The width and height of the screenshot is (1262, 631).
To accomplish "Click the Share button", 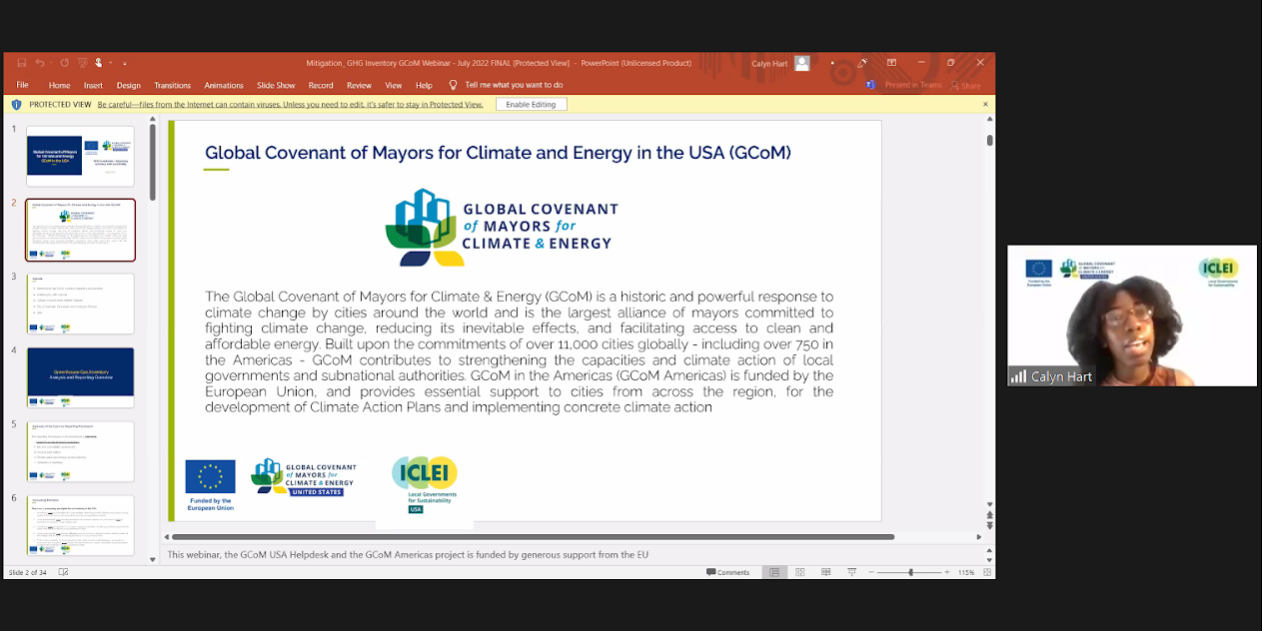I will [x=965, y=85].
